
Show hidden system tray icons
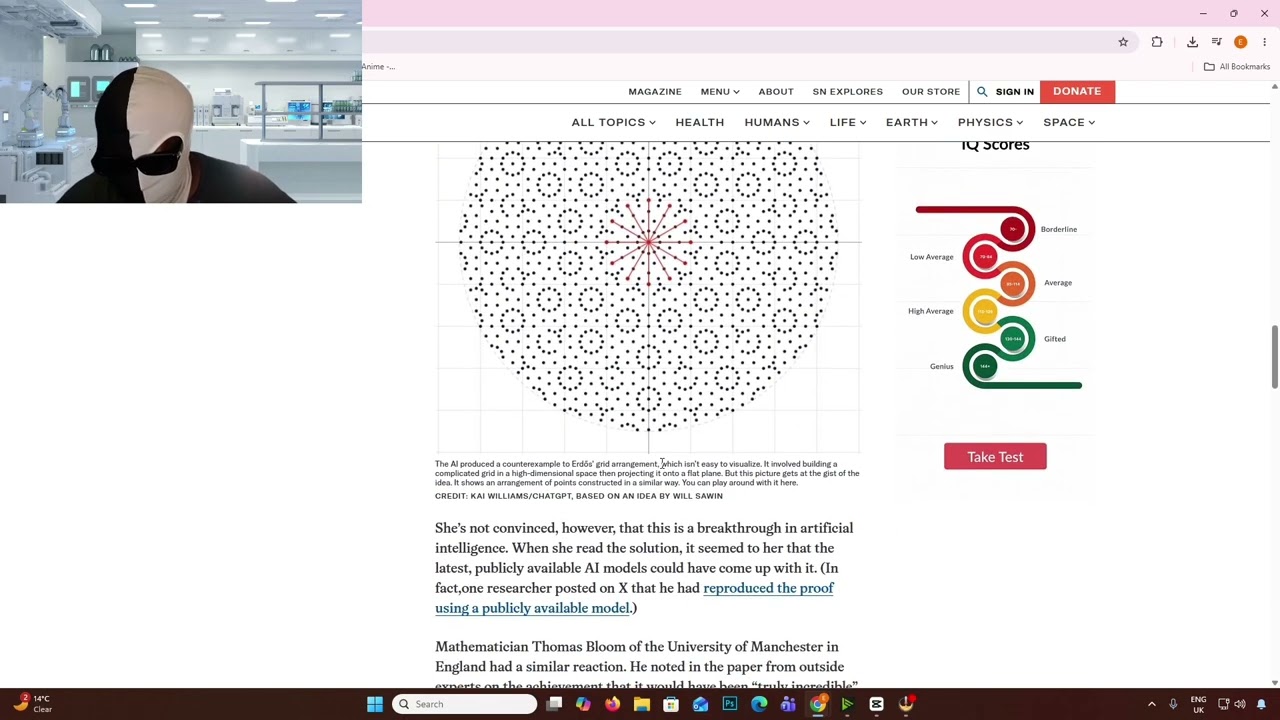(x=1151, y=704)
